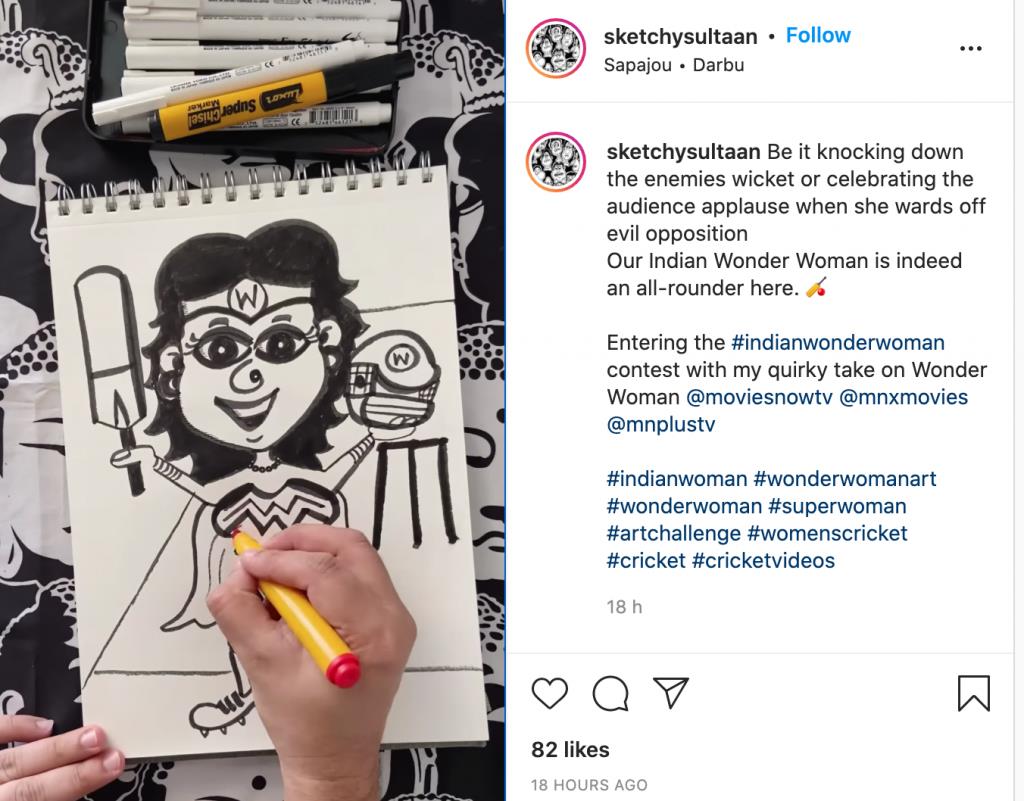Open the sketchysultaan username in the header
This screenshot has width=1024, height=801.
click(680, 37)
